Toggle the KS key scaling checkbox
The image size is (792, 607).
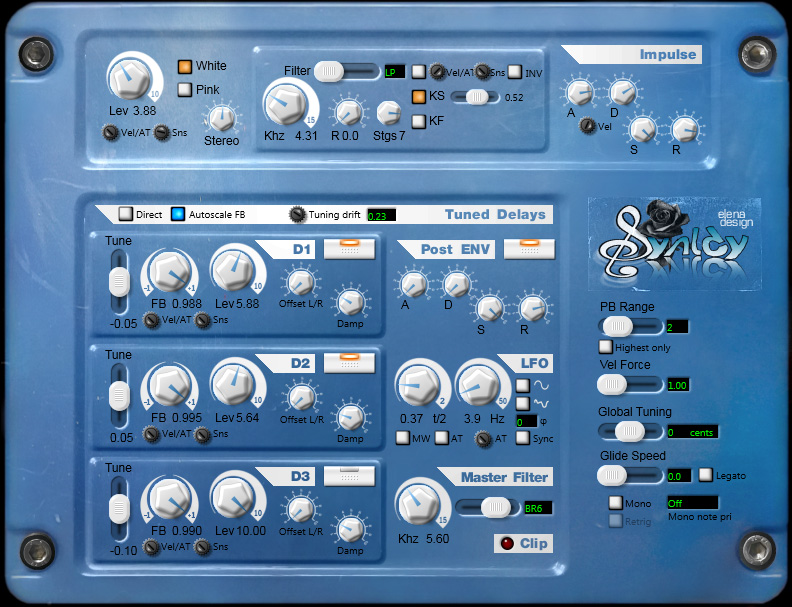[419, 96]
